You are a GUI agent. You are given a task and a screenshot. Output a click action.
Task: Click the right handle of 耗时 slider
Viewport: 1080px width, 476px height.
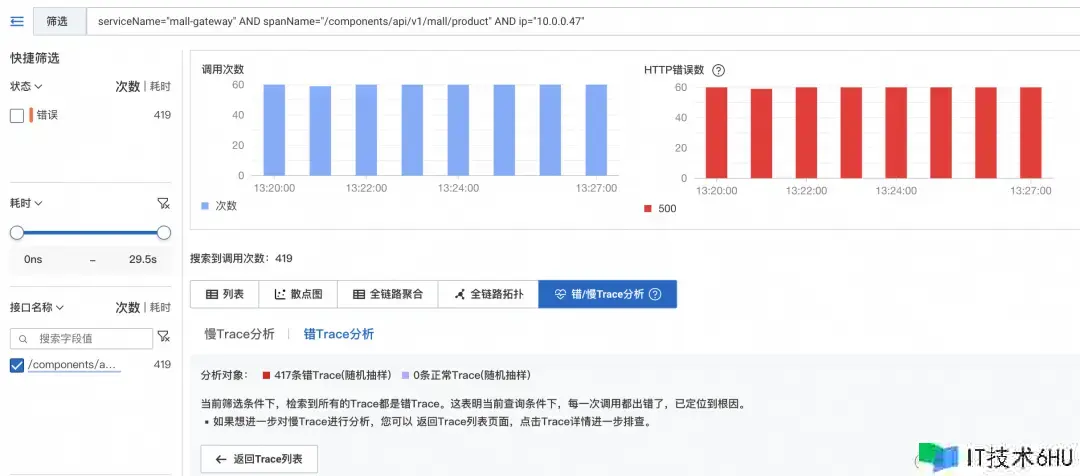point(164,232)
